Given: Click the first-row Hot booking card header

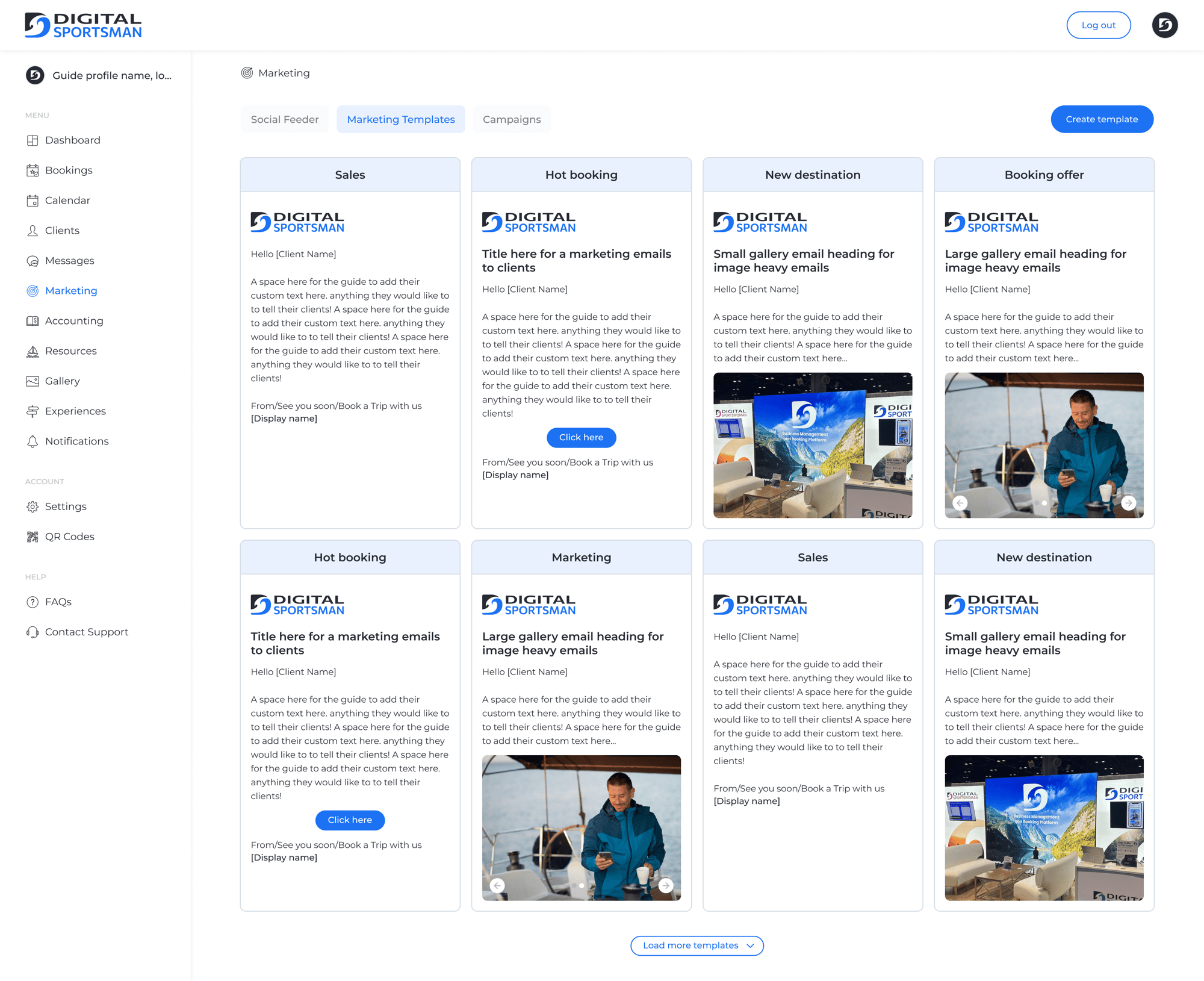Looking at the screenshot, I should pyautogui.click(x=581, y=175).
